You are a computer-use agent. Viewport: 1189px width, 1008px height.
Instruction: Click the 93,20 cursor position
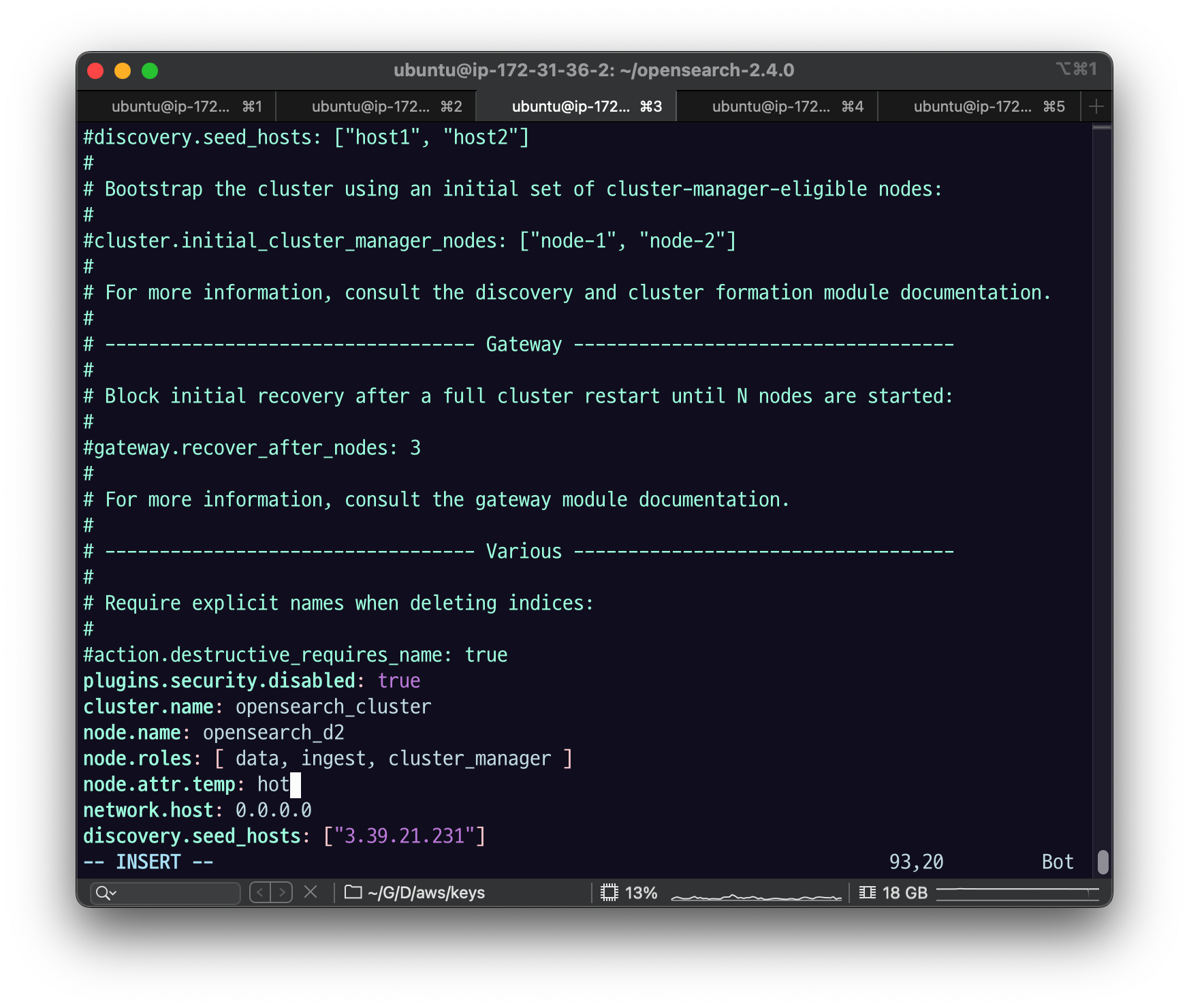[917, 862]
